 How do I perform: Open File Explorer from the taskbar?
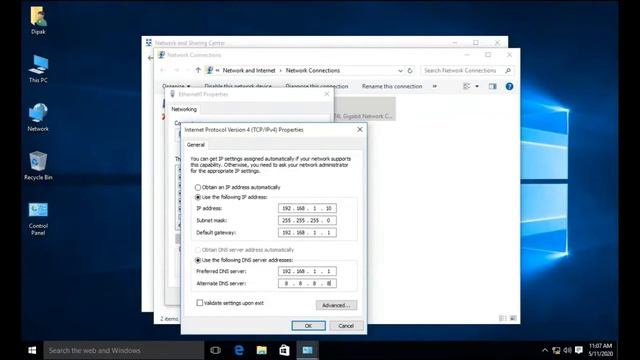click(262, 350)
